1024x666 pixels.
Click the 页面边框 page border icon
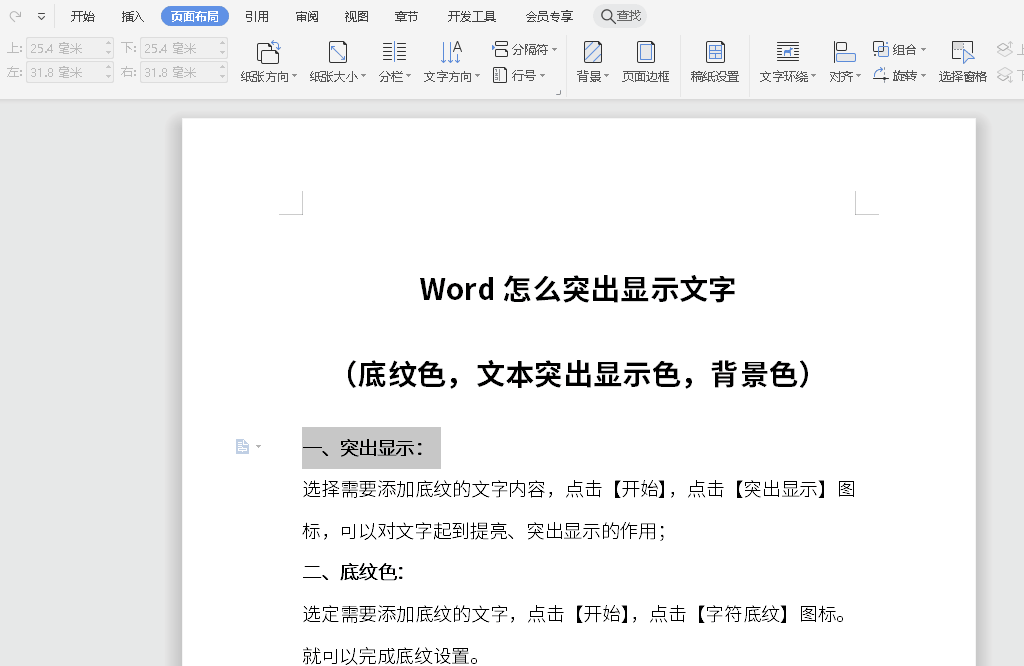646,54
